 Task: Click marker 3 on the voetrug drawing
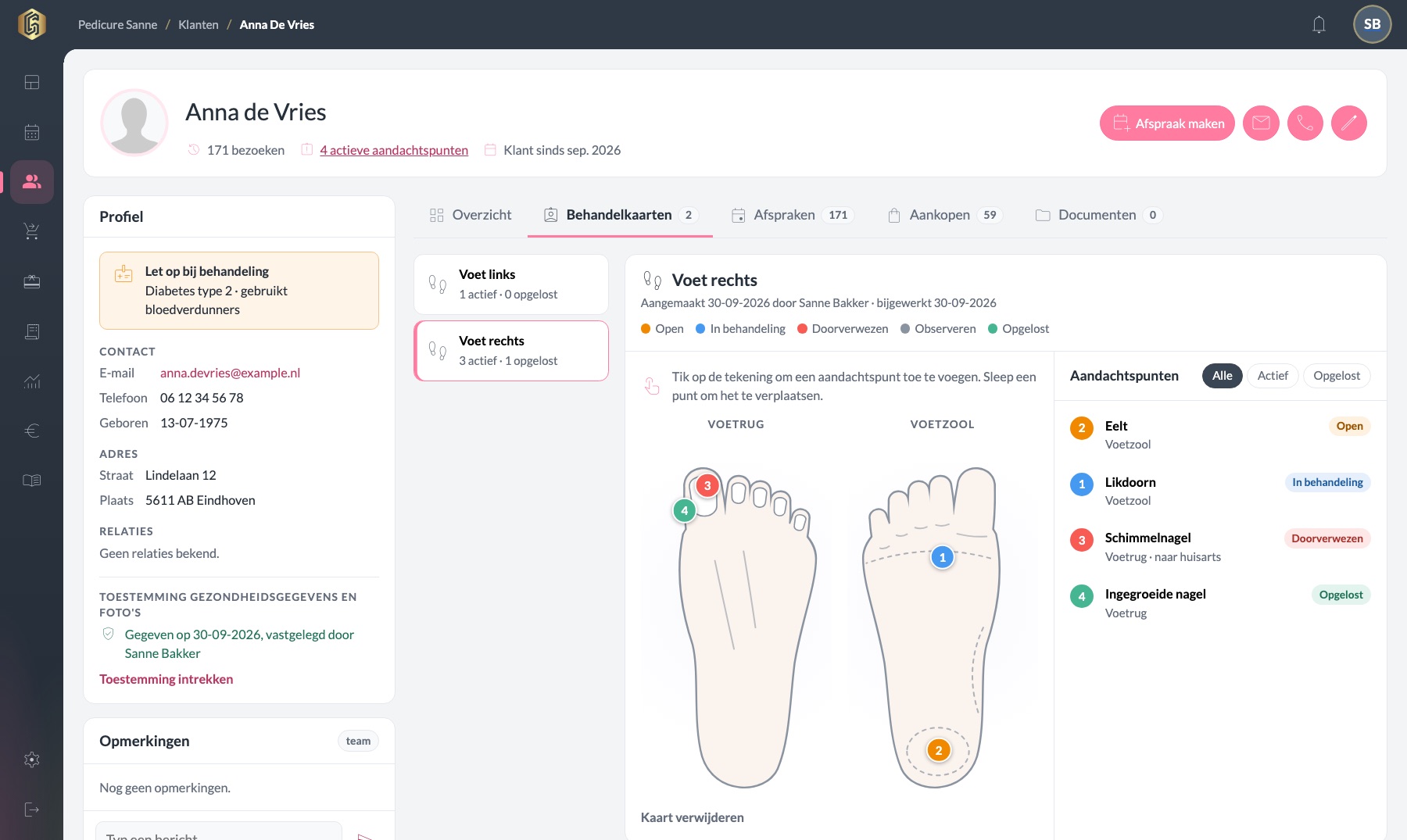coord(707,485)
